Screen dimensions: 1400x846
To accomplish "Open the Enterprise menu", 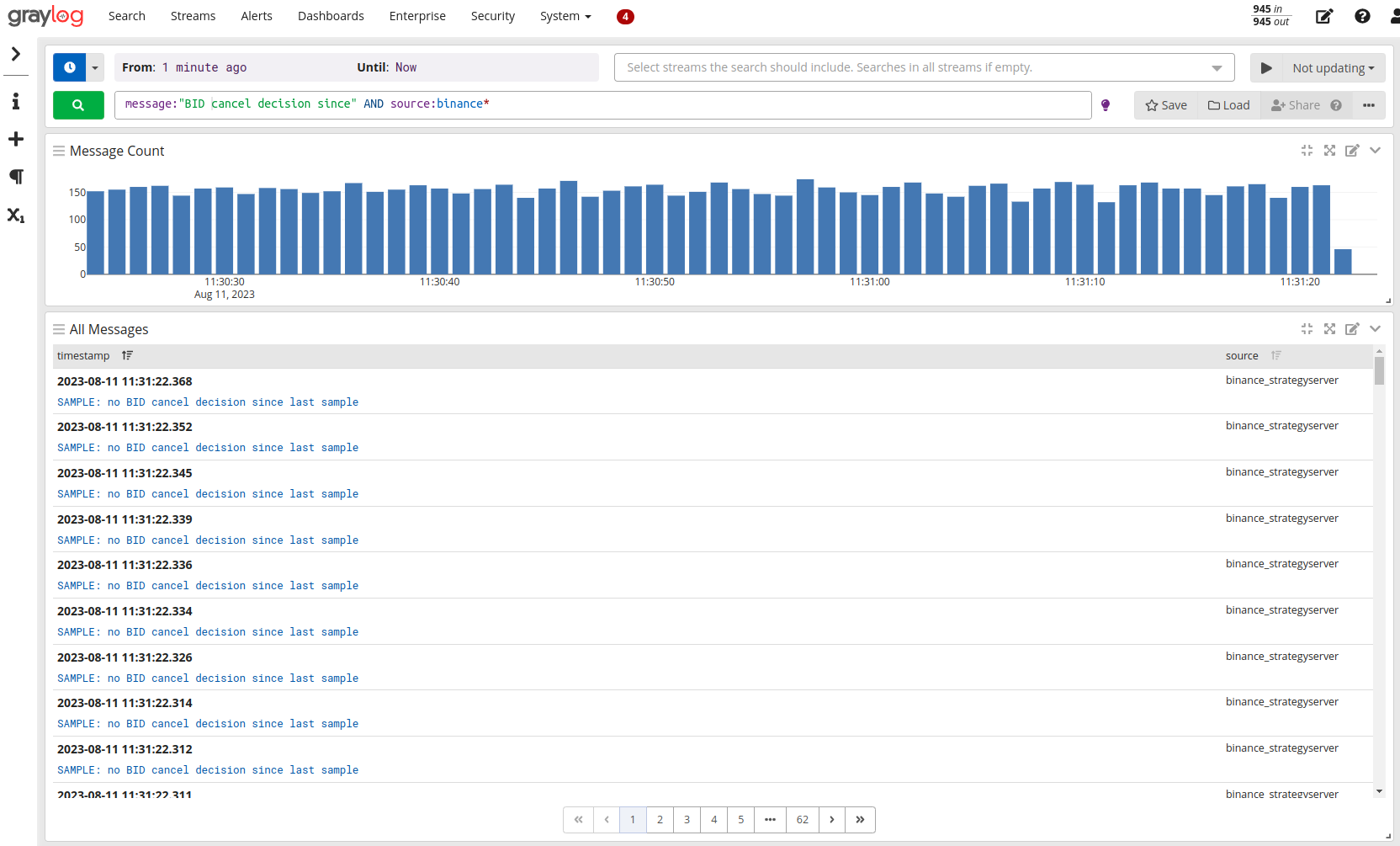I will point(417,16).
